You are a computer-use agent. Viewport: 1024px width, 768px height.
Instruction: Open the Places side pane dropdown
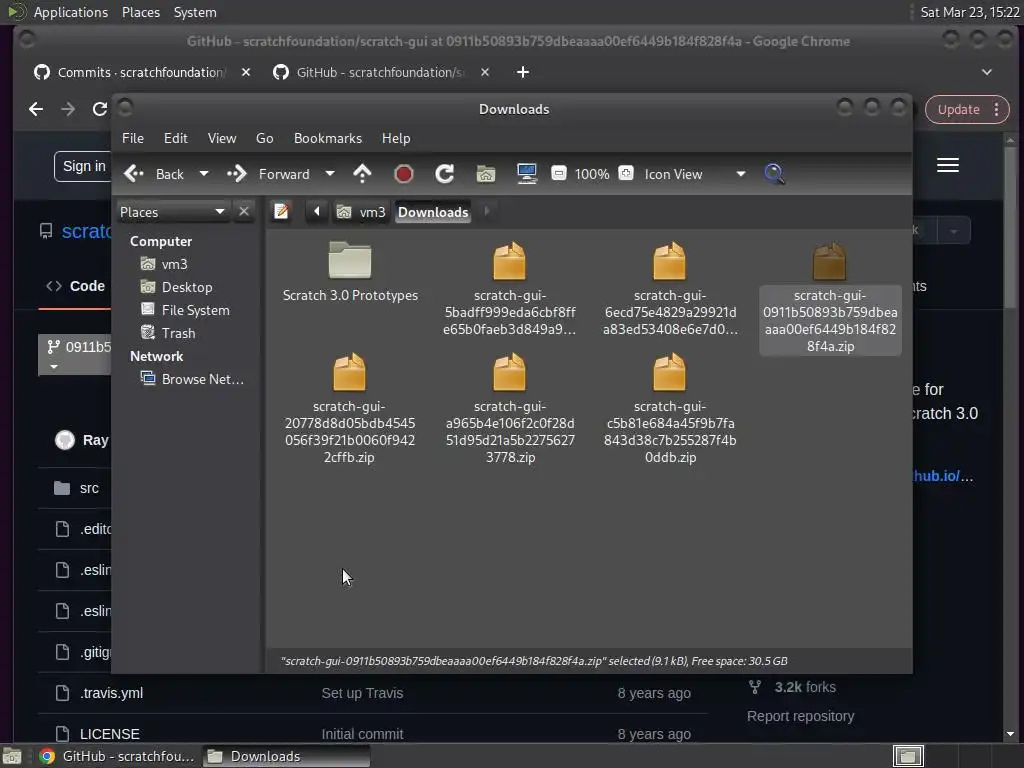click(x=172, y=212)
